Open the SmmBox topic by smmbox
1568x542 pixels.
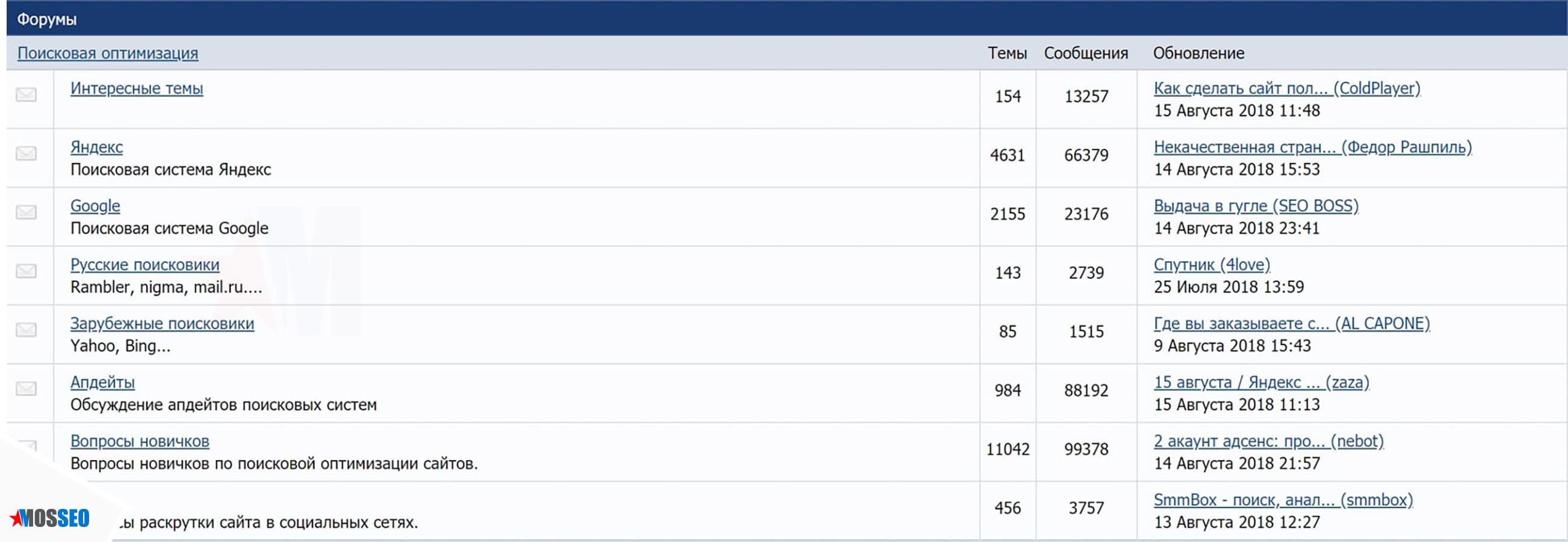coord(1283,500)
